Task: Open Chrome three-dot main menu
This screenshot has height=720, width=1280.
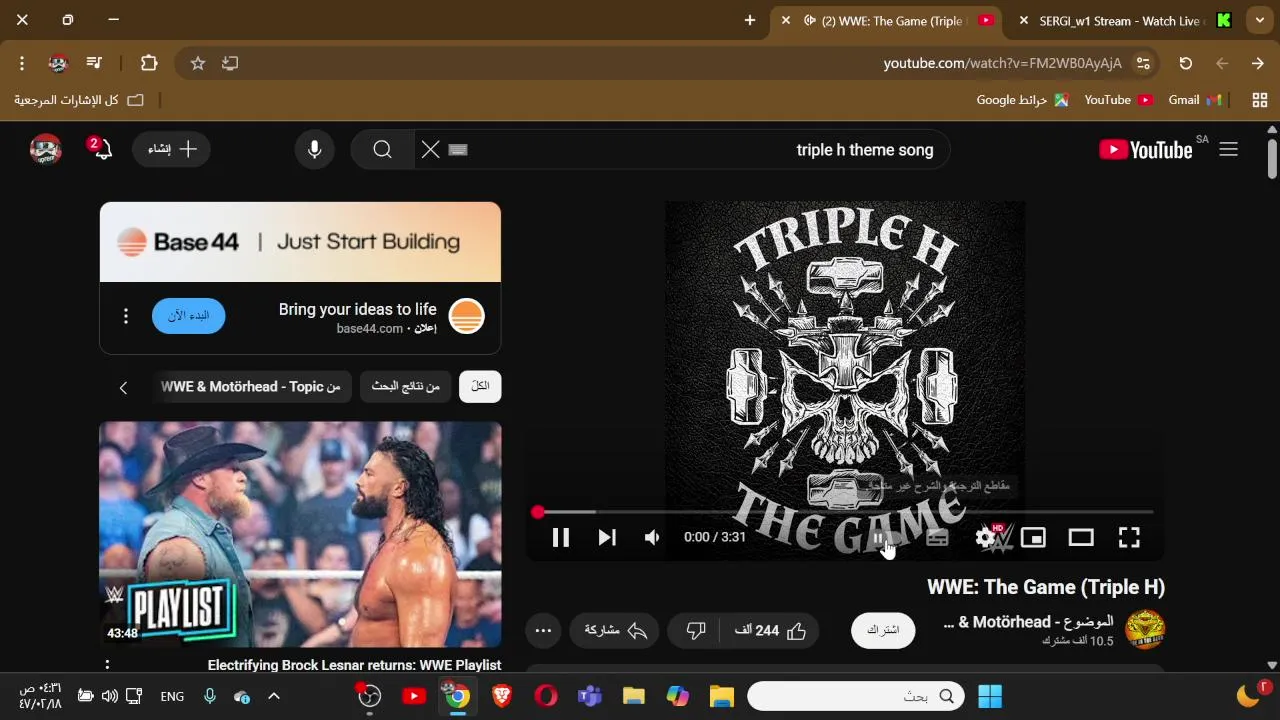Action: click(22, 63)
